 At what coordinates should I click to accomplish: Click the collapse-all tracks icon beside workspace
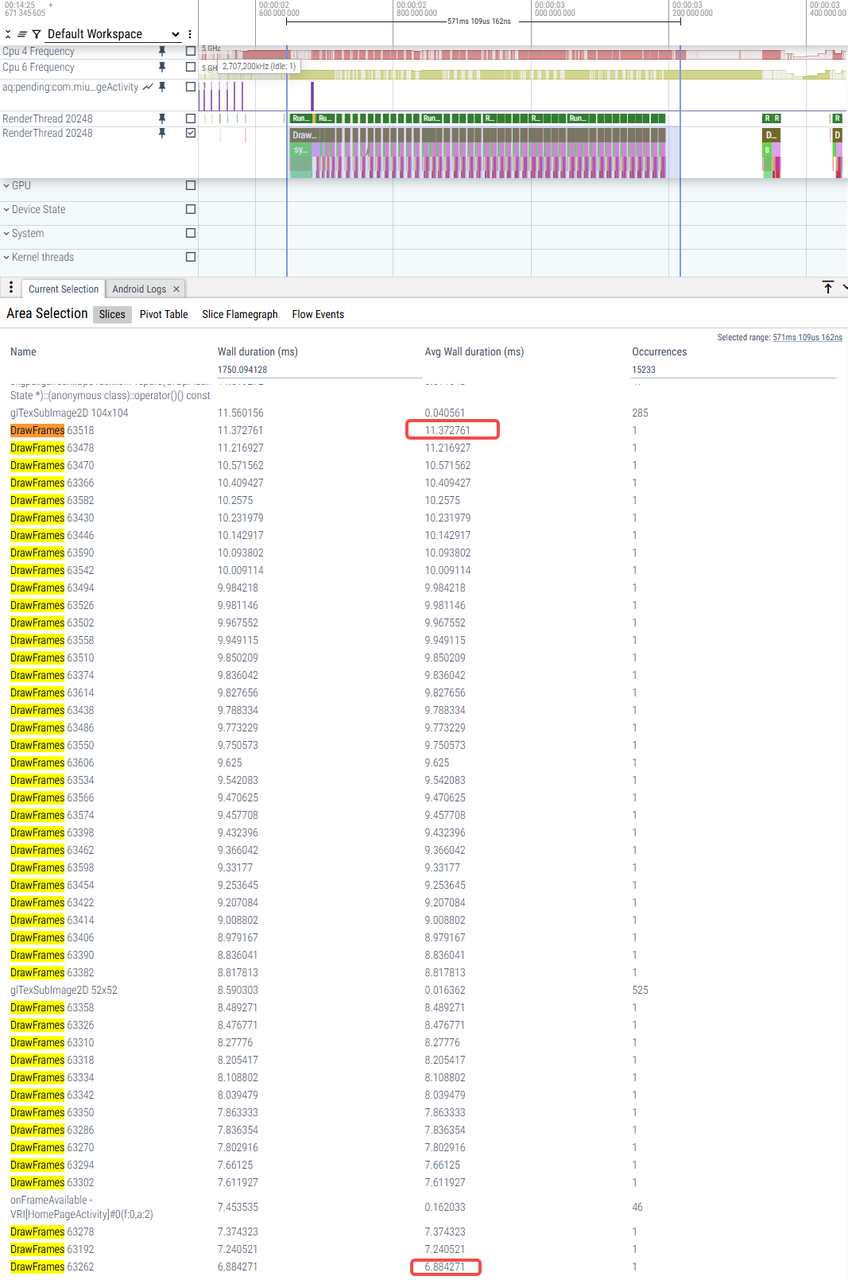coord(8,34)
